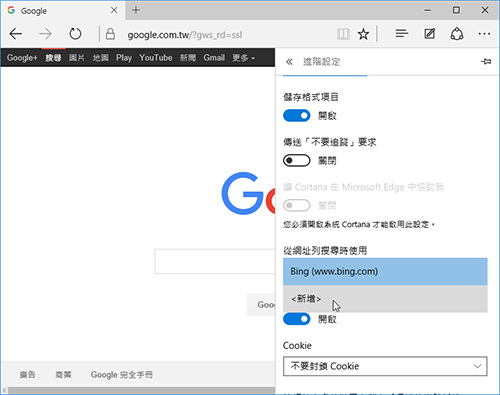Screen dimensions: 500x395
Task: Click the Share icon in toolbar
Action: (x=457, y=34)
